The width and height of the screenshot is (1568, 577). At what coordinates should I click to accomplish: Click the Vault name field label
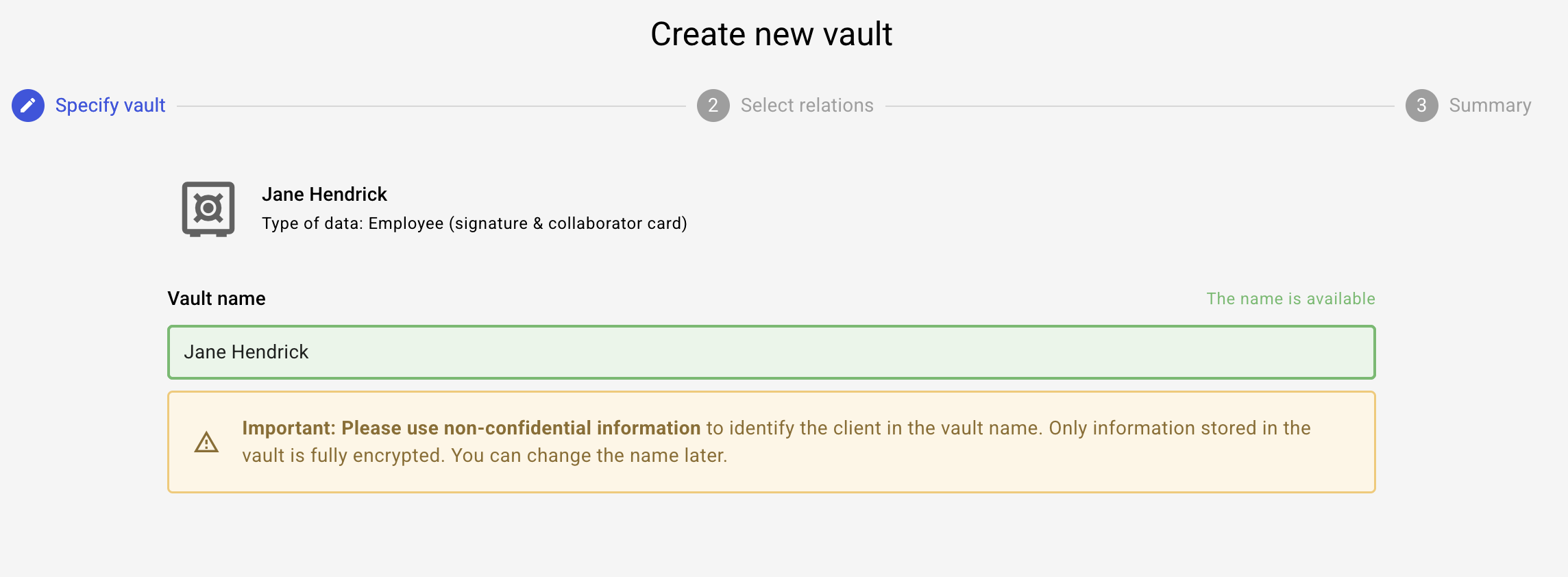pos(217,299)
